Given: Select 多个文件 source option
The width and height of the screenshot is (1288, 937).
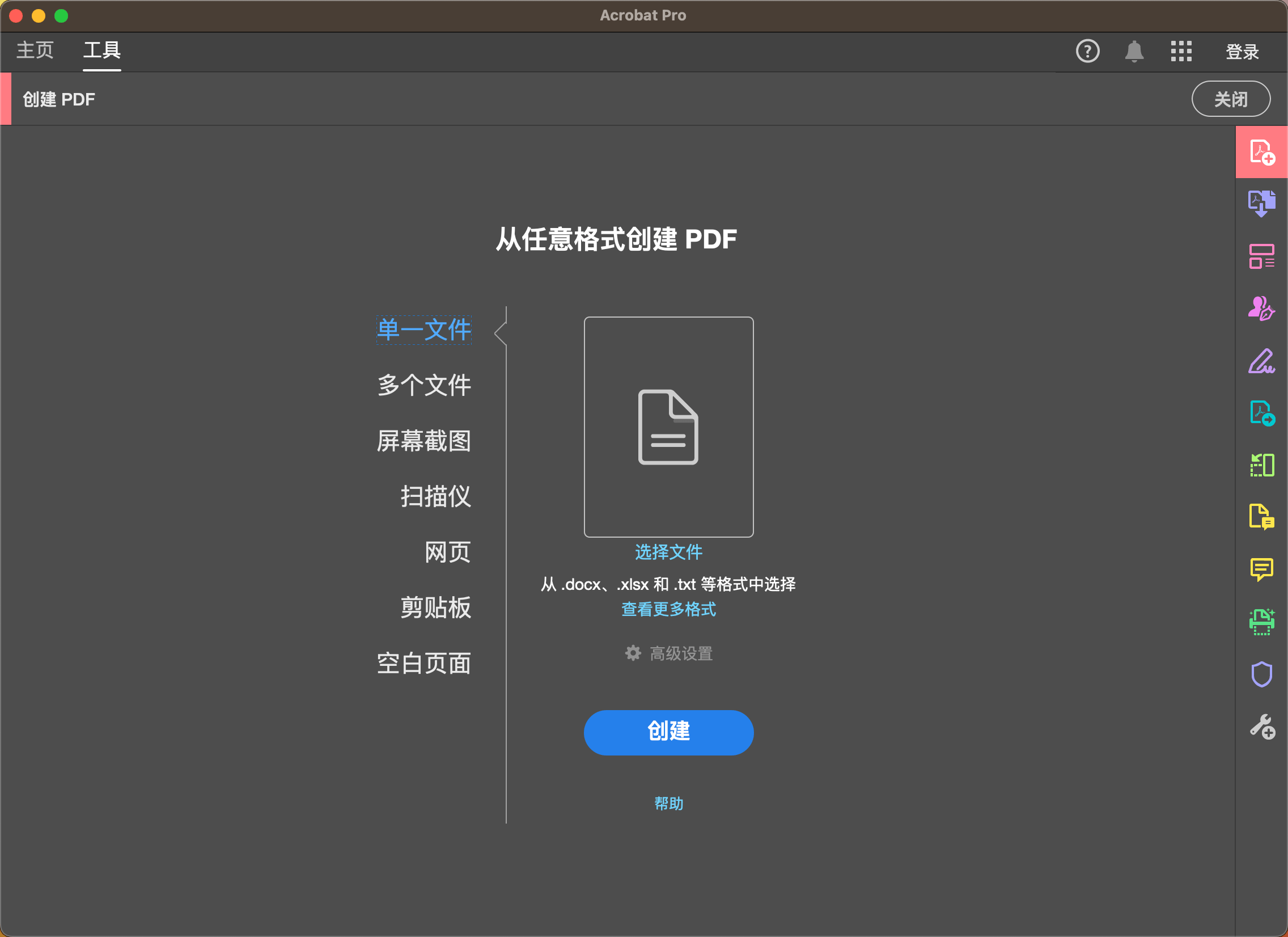Looking at the screenshot, I should (423, 385).
